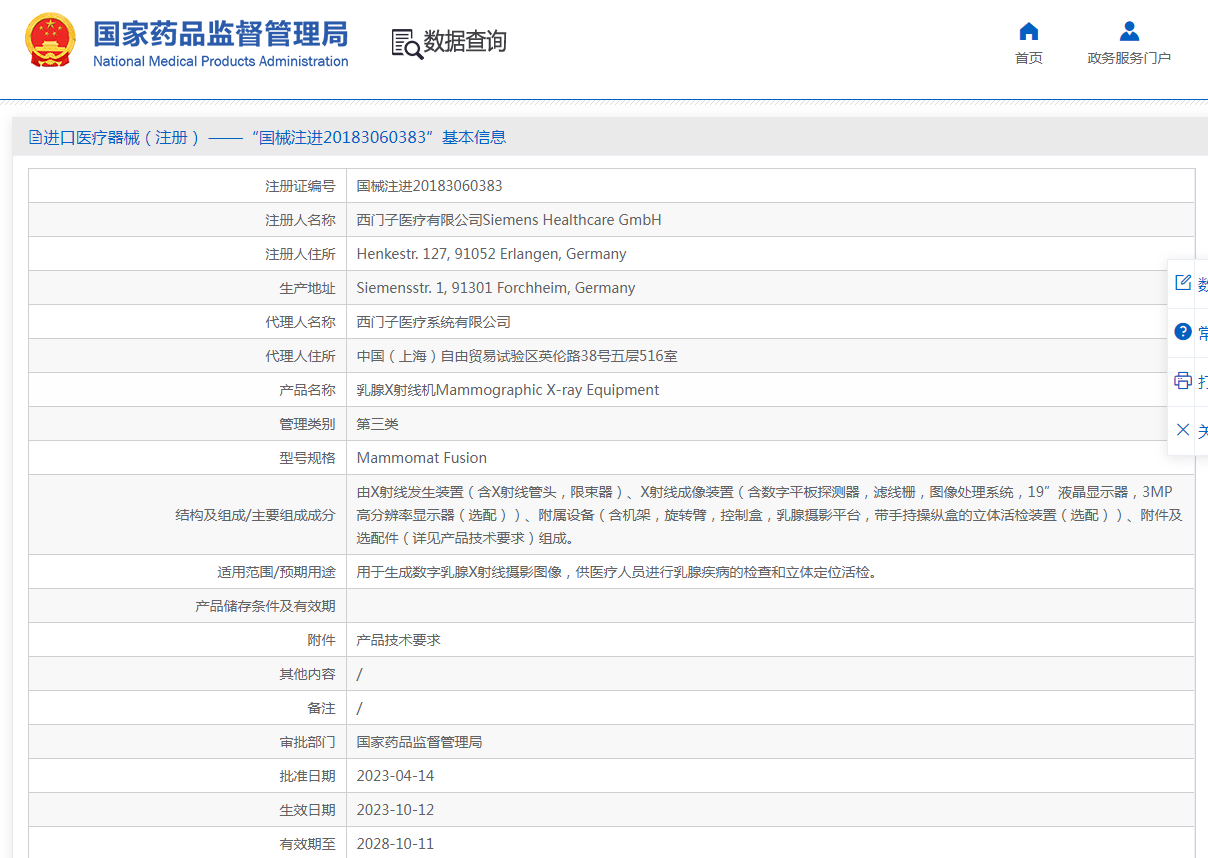This screenshot has width=1208, height=858.
Task: Open the 产品技术要求 attachment
Action: pos(398,640)
